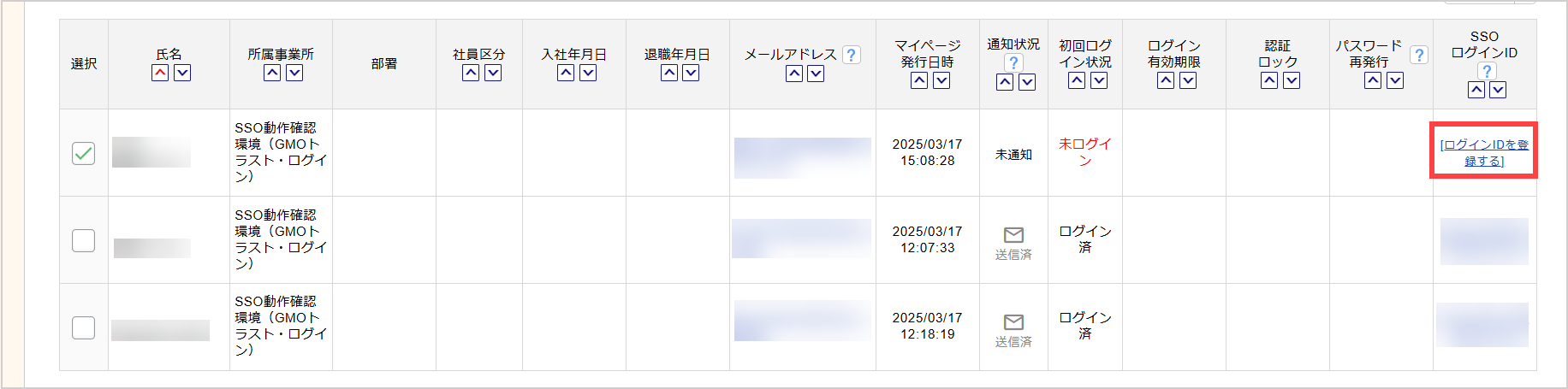Sort マイページ発行日時 column ascending

pyautogui.click(x=919, y=81)
